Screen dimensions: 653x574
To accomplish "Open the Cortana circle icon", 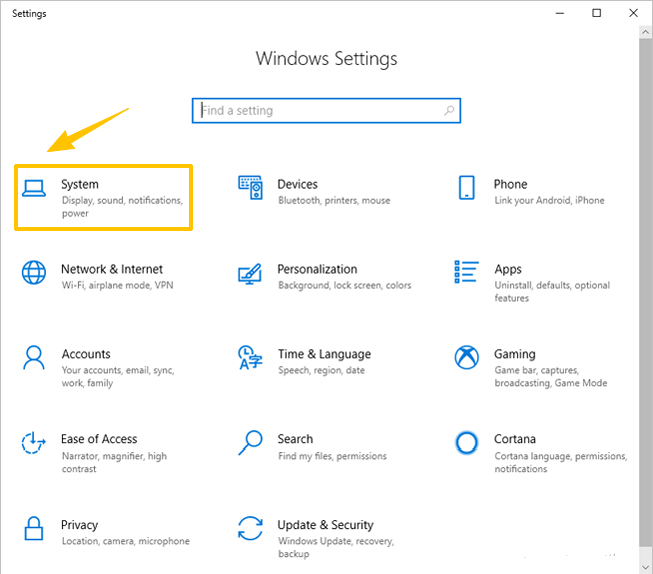I will coord(466,442).
